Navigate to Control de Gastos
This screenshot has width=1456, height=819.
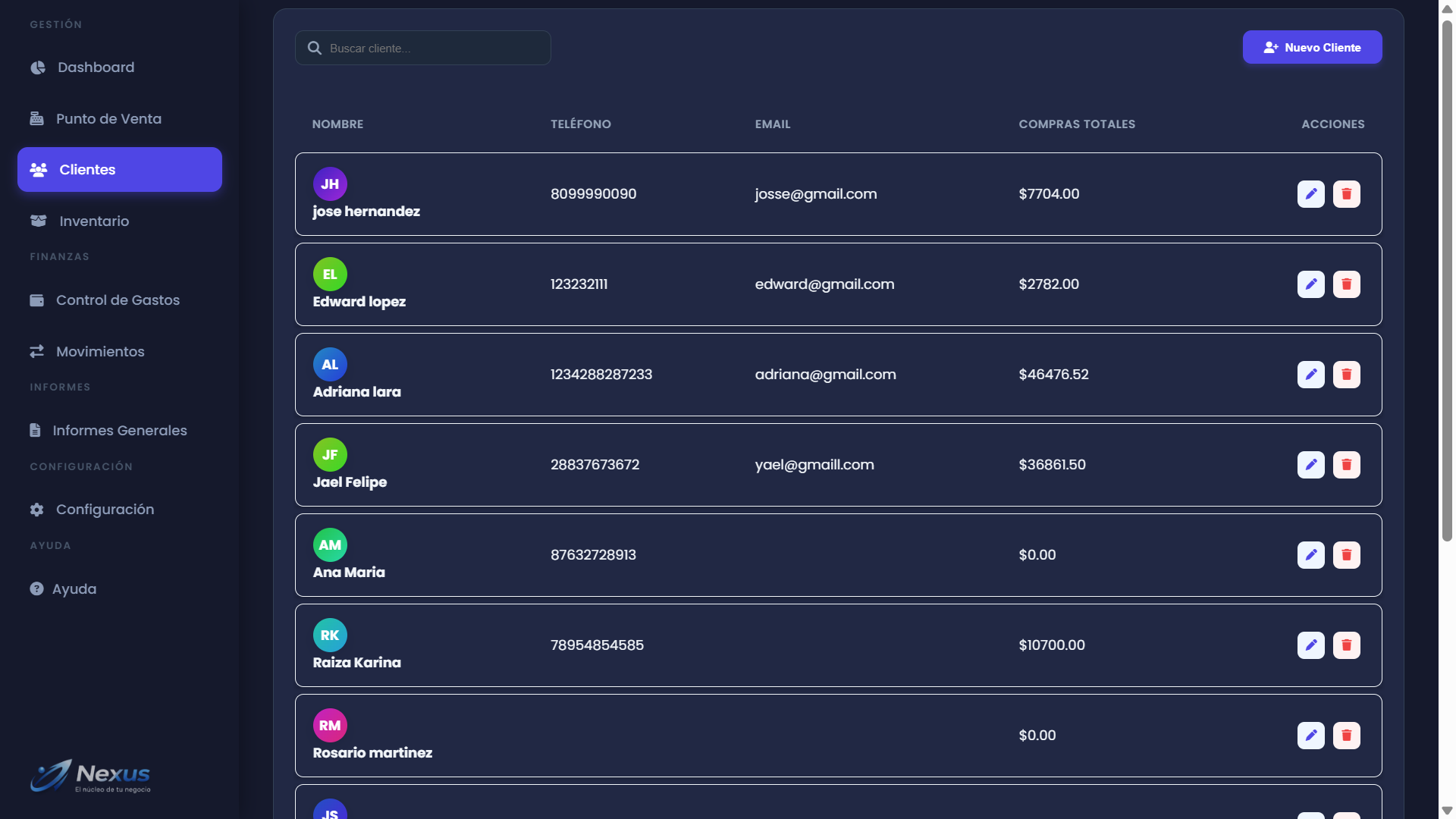click(x=118, y=300)
